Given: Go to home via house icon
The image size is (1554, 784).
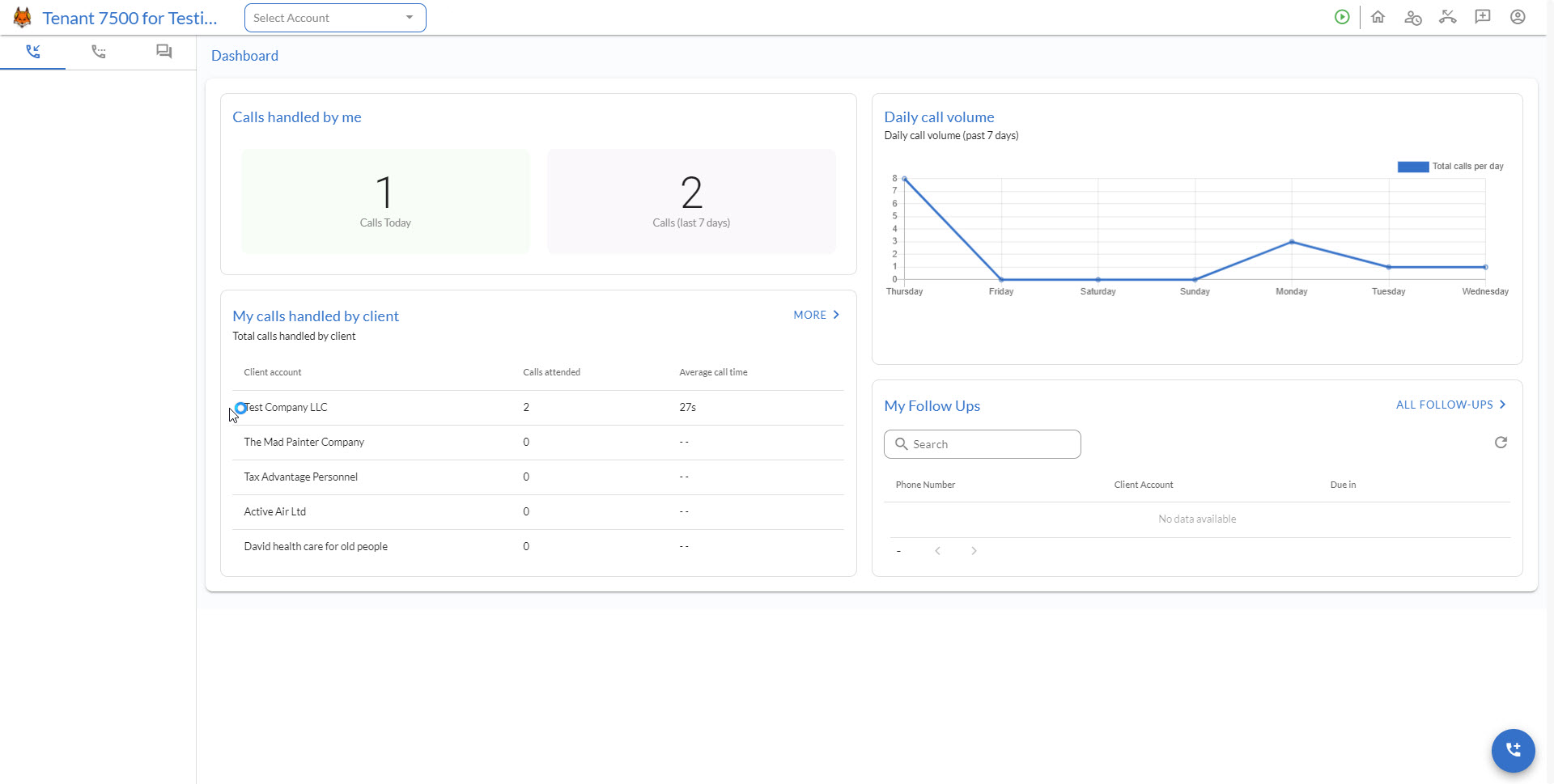Looking at the screenshot, I should coord(1378,17).
